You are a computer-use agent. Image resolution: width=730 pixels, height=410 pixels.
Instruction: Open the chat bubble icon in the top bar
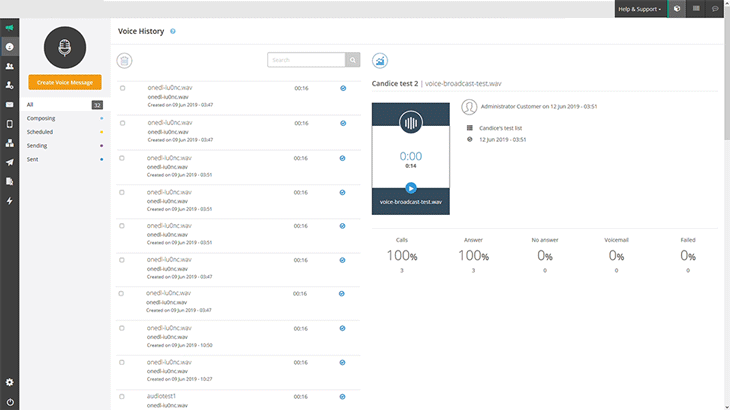point(715,8)
